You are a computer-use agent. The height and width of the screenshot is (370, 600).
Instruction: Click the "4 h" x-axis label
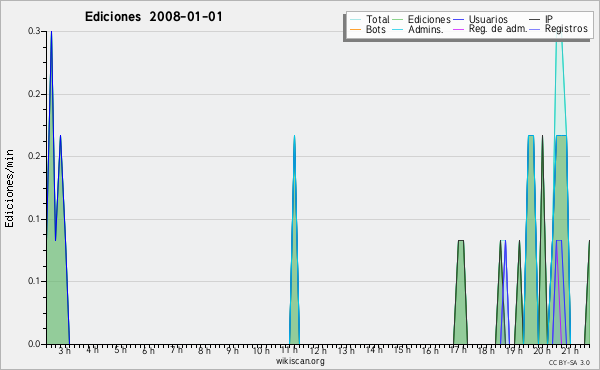pos(92,350)
